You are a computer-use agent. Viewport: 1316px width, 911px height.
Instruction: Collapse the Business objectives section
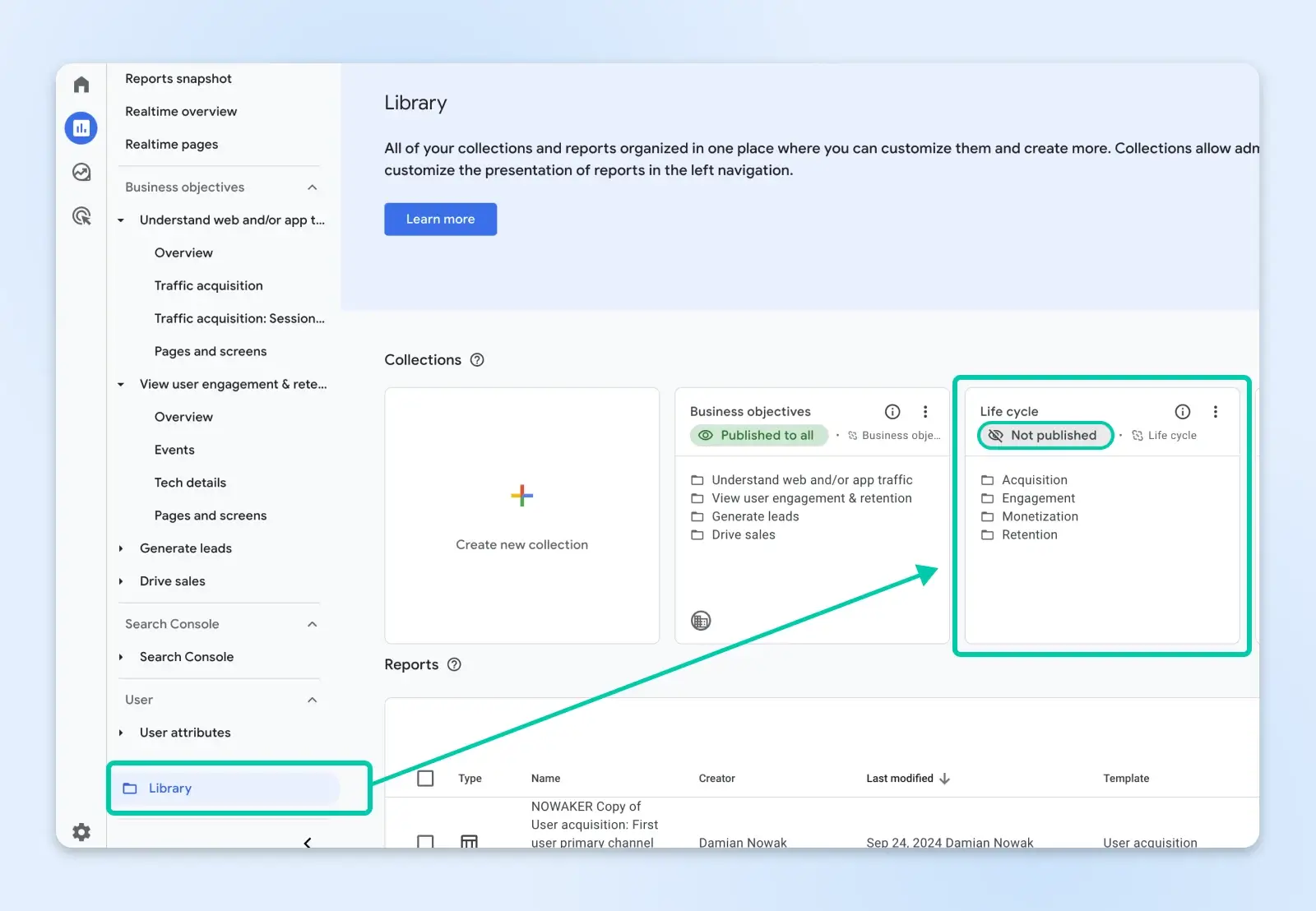click(x=313, y=187)
